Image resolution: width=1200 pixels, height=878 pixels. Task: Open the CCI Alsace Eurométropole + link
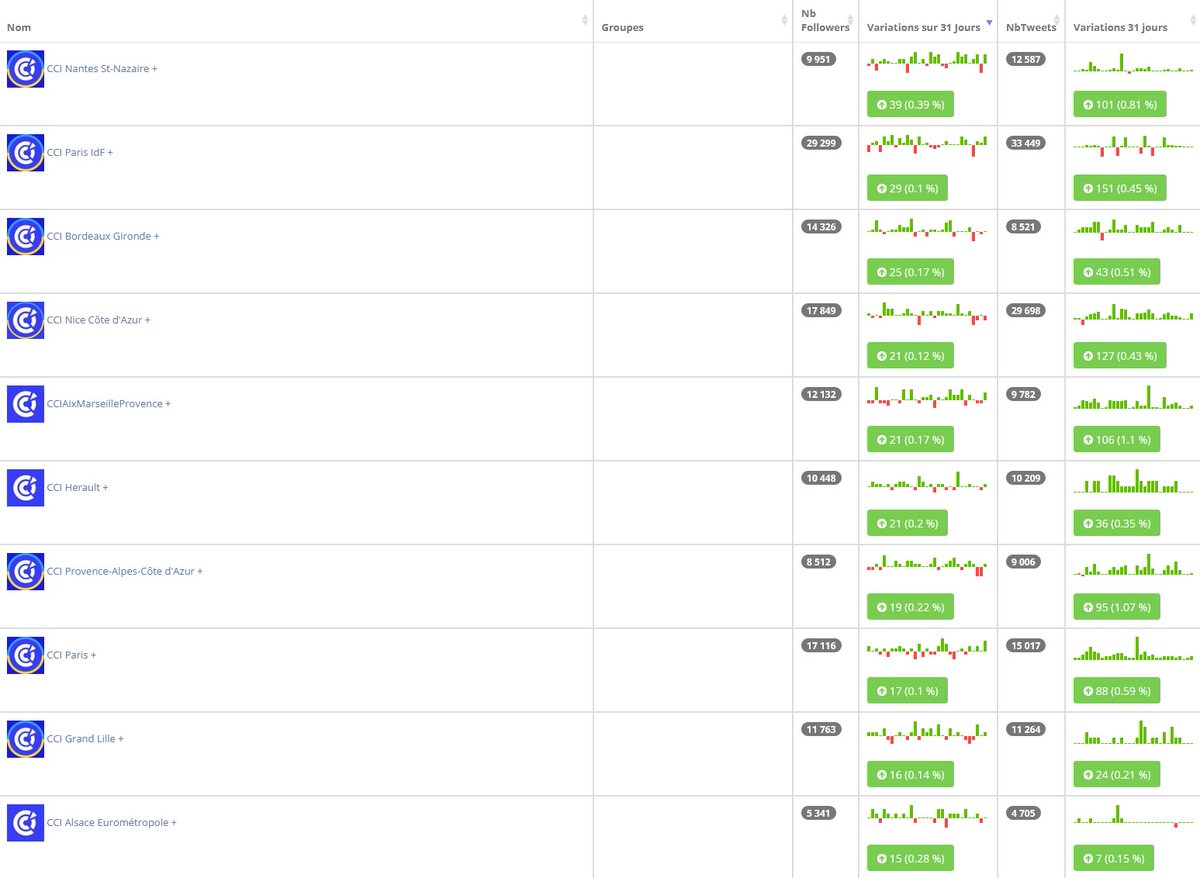coord(112,823)
